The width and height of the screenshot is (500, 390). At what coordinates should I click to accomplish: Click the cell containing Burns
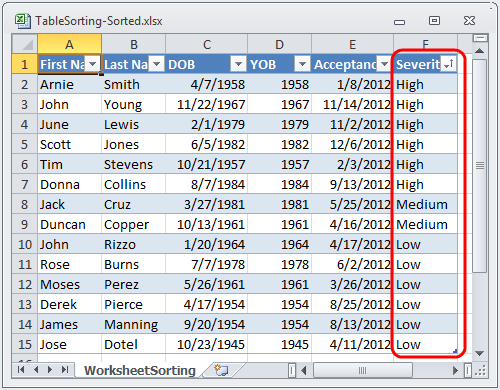[x=134, y=264]
